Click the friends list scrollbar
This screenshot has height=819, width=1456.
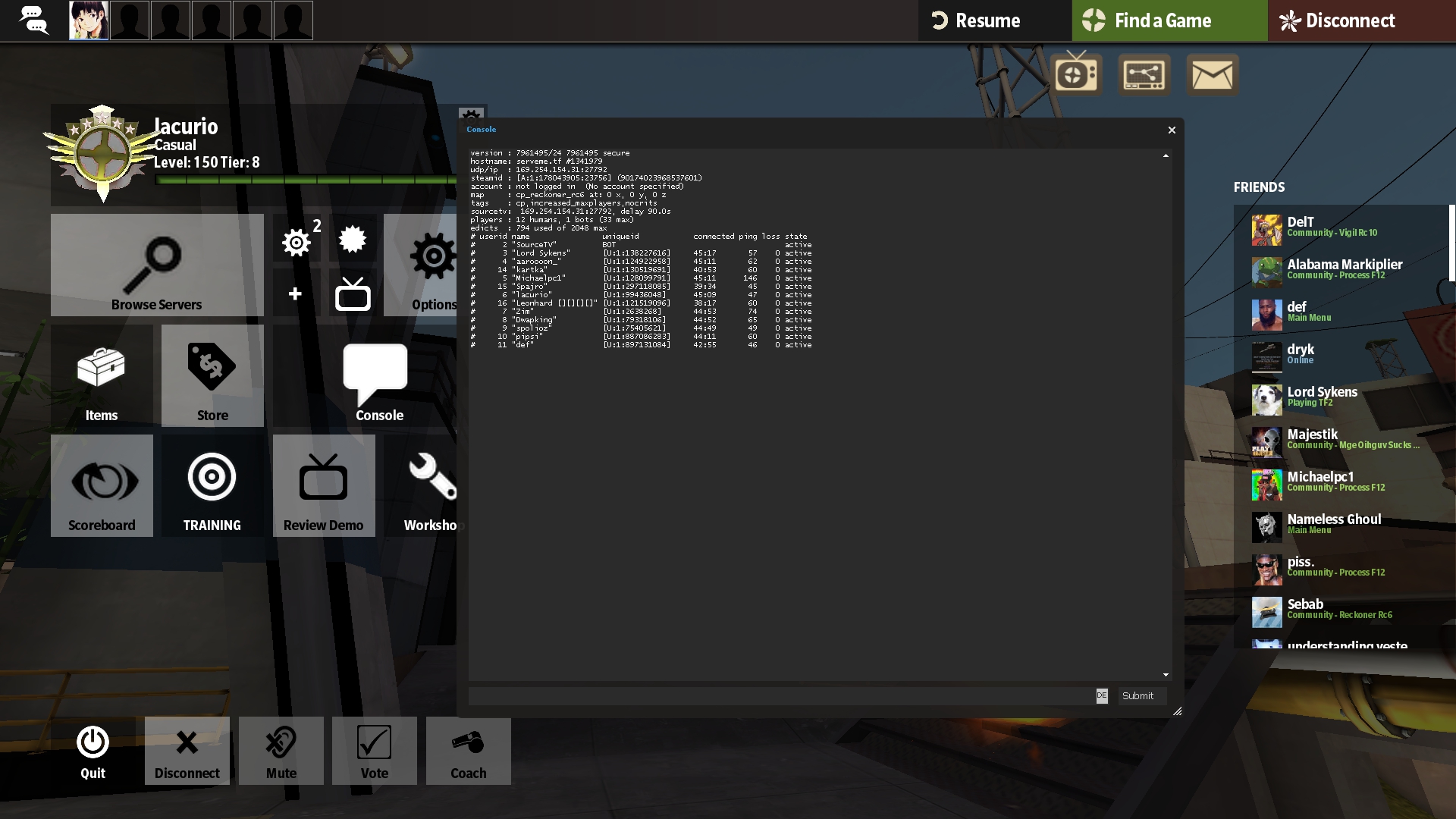1452,243
